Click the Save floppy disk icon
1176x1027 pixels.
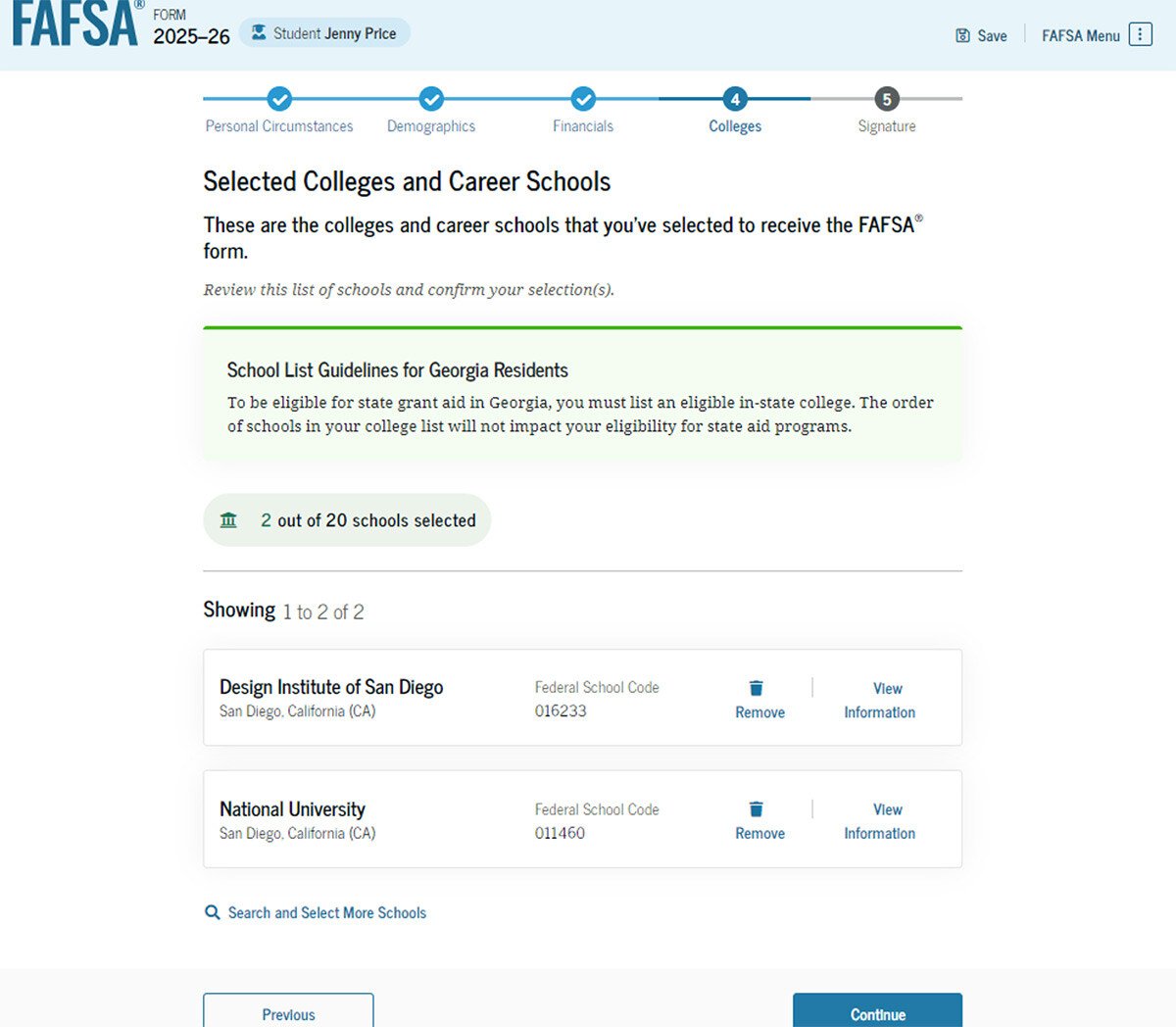(962, 35)
